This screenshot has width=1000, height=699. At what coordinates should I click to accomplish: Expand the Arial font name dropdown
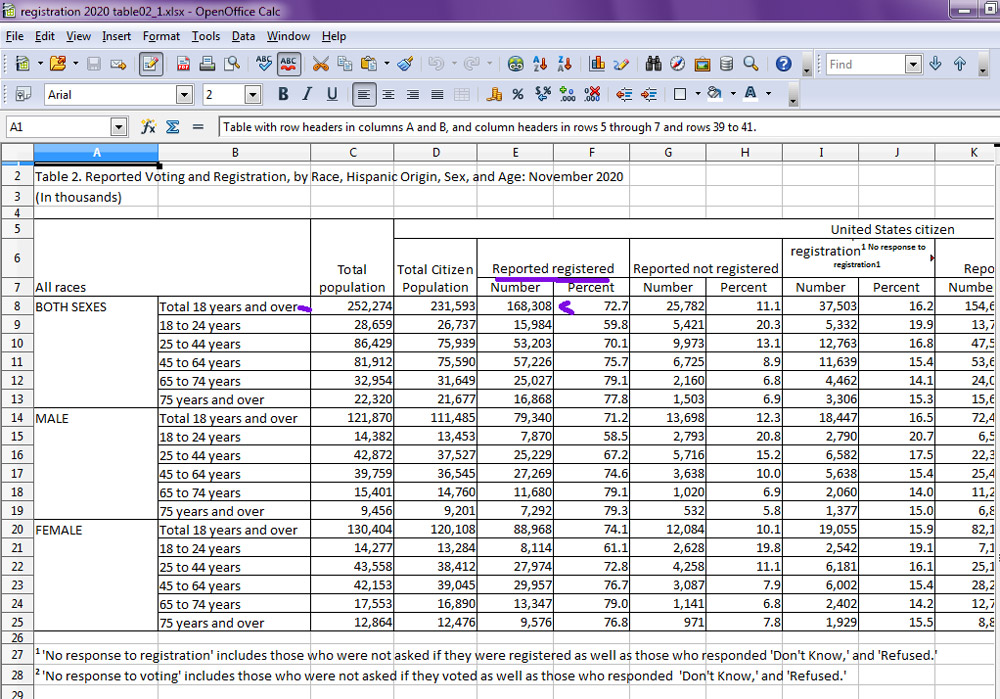click(184, 95)
